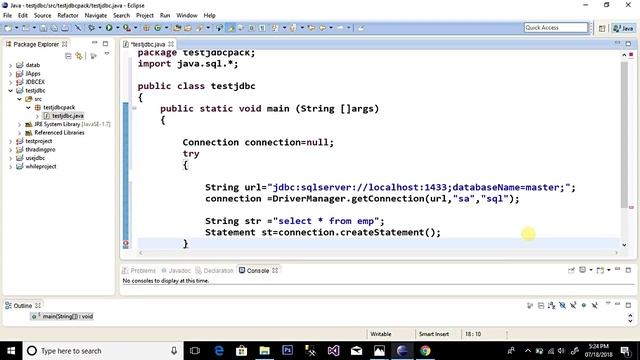640x360 pixels.
Task: Click Display Selected Console icon
Action: tap(582, 270)
